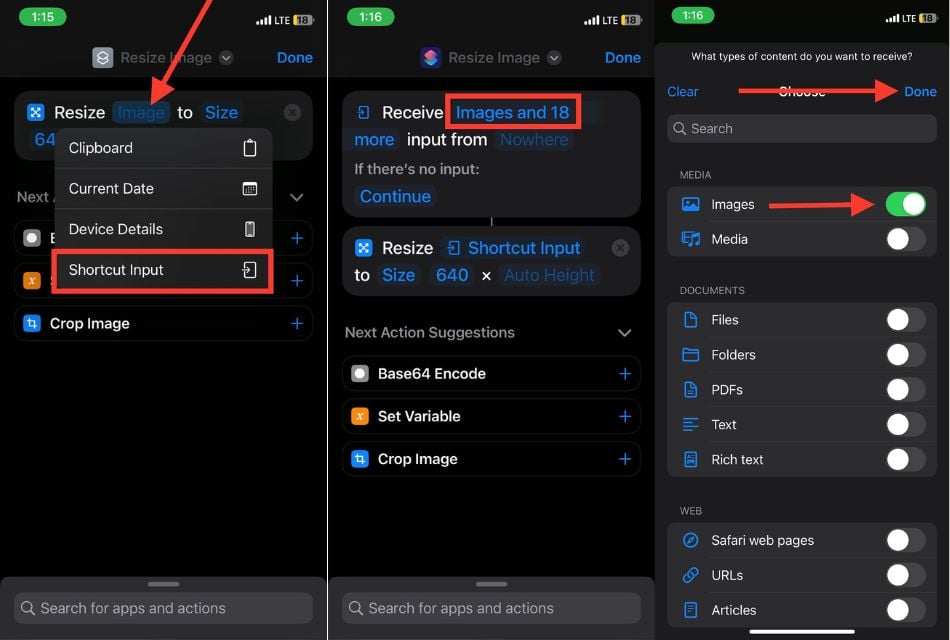Image resolution: width=950 pixels, height=640 pixels.
Task: Tap Shortcuts app icon in middle header
Action: [431, 58]
